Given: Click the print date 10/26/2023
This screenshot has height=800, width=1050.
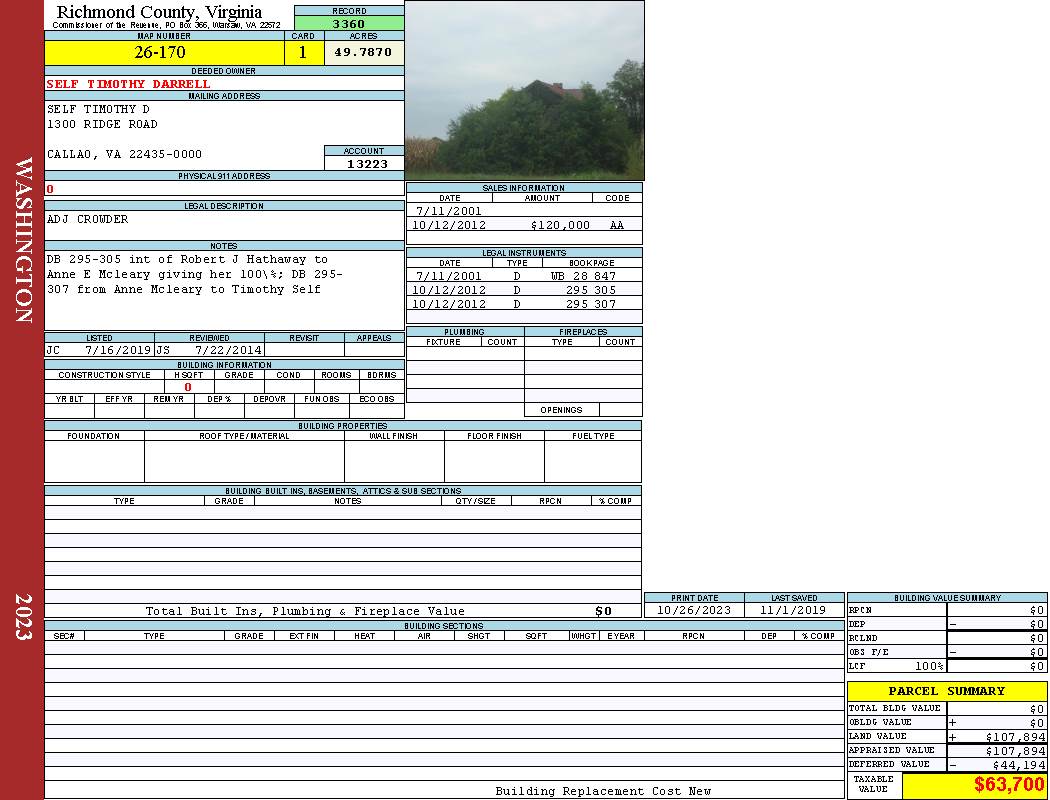Looking at the screenshot, I should tap(693, 610).
